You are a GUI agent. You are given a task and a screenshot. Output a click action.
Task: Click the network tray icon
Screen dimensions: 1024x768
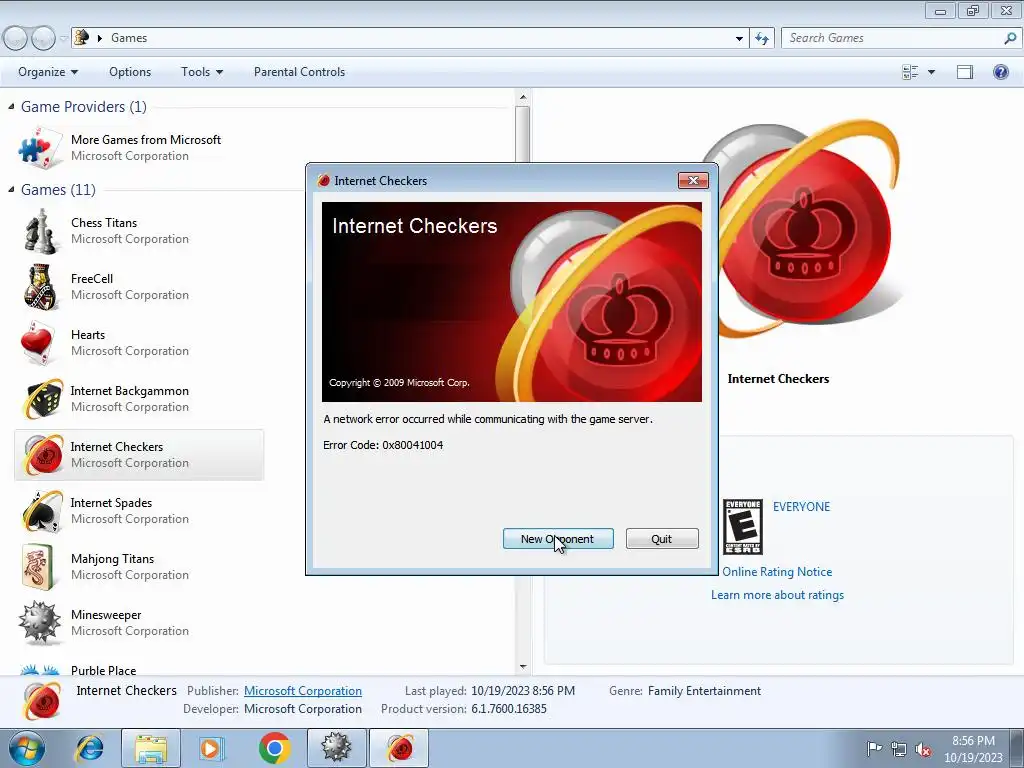899,749
